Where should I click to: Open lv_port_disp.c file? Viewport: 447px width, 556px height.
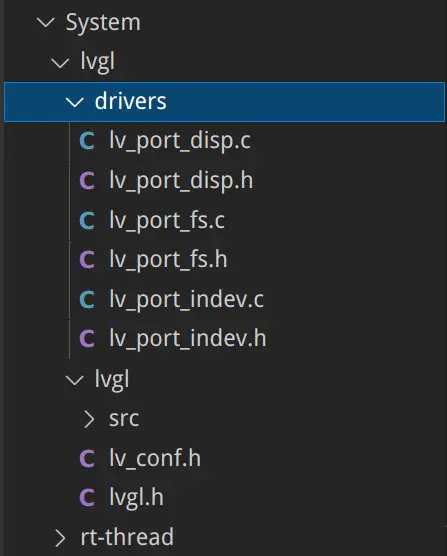pyautogui.click(x=180, y=141)
